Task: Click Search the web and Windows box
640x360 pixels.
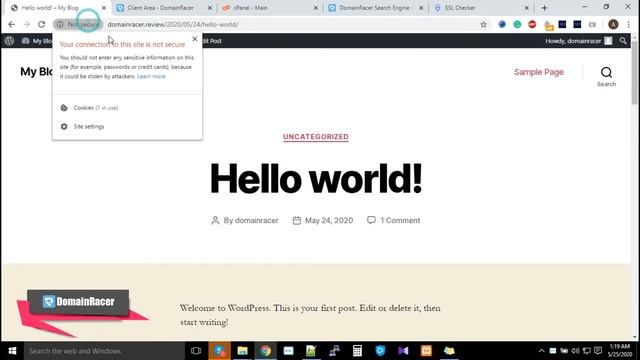Action: tap(104, 351)
